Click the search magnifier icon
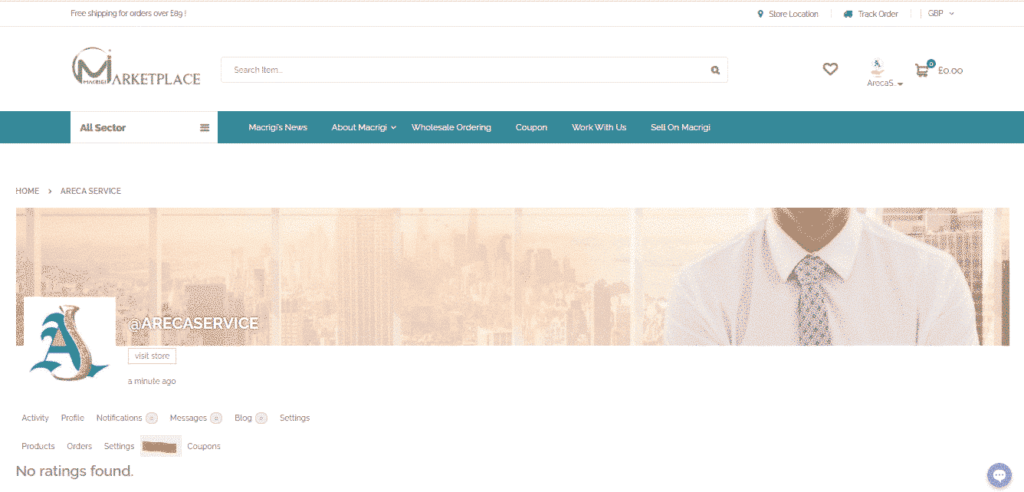The image size is (1024, 492). (715, 70)
